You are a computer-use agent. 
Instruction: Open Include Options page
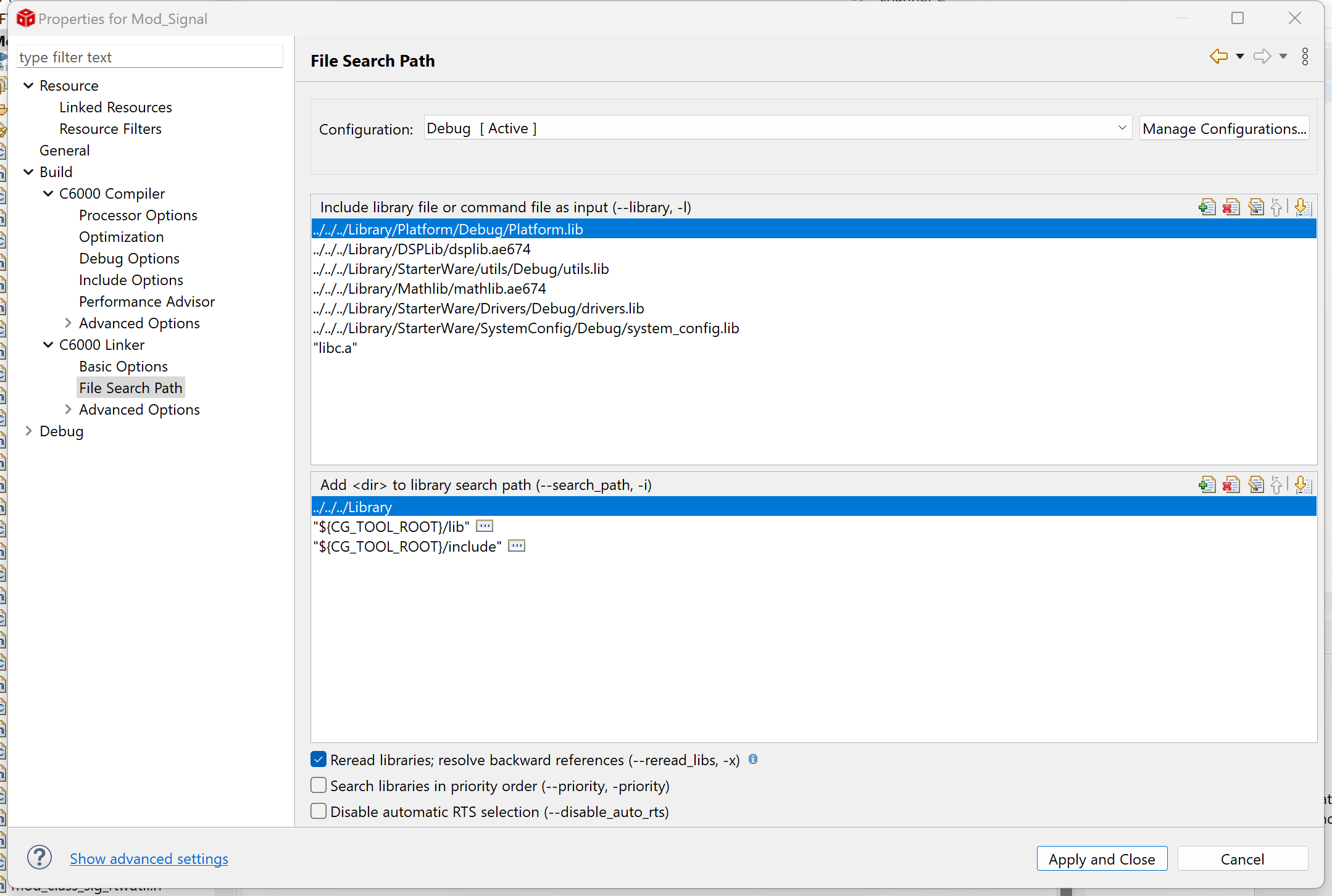[x=131, y=280]
